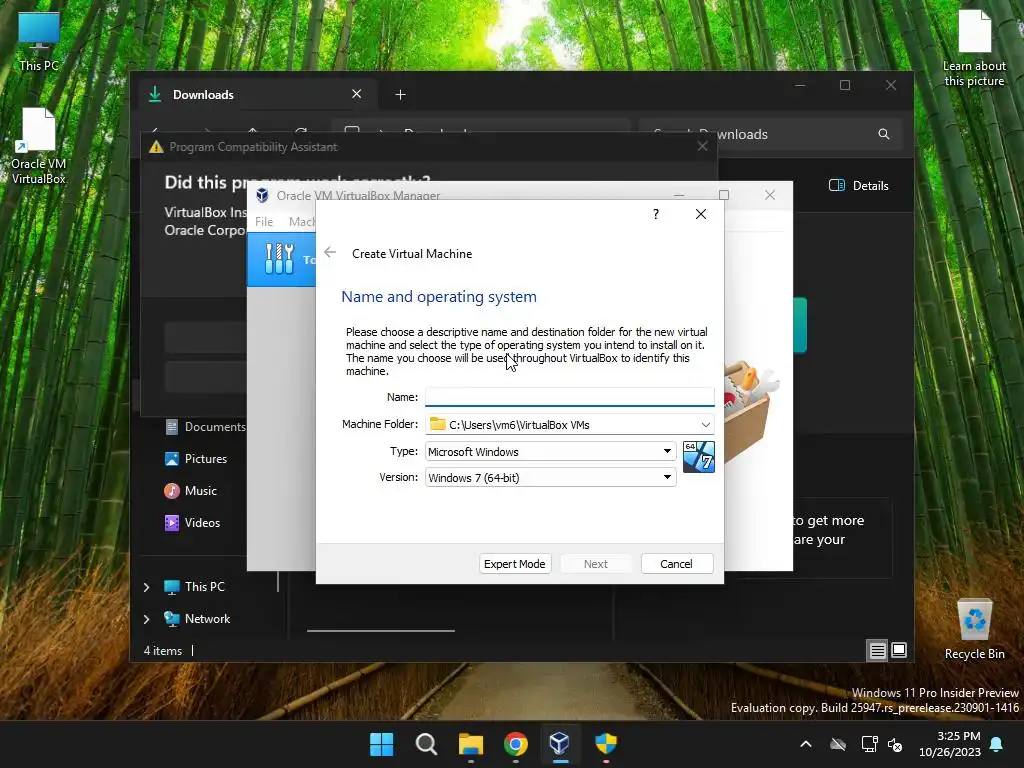Open Documents in File Explorer sidebar

click(205, 426)
